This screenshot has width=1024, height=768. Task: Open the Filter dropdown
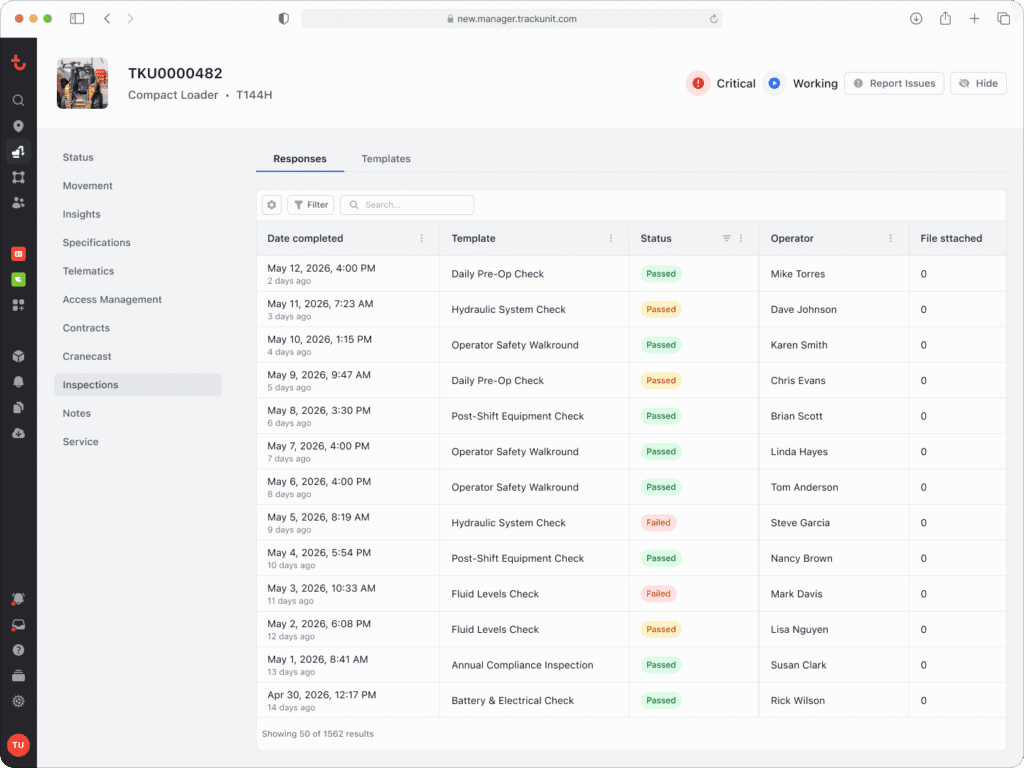[x=311, y=205]
